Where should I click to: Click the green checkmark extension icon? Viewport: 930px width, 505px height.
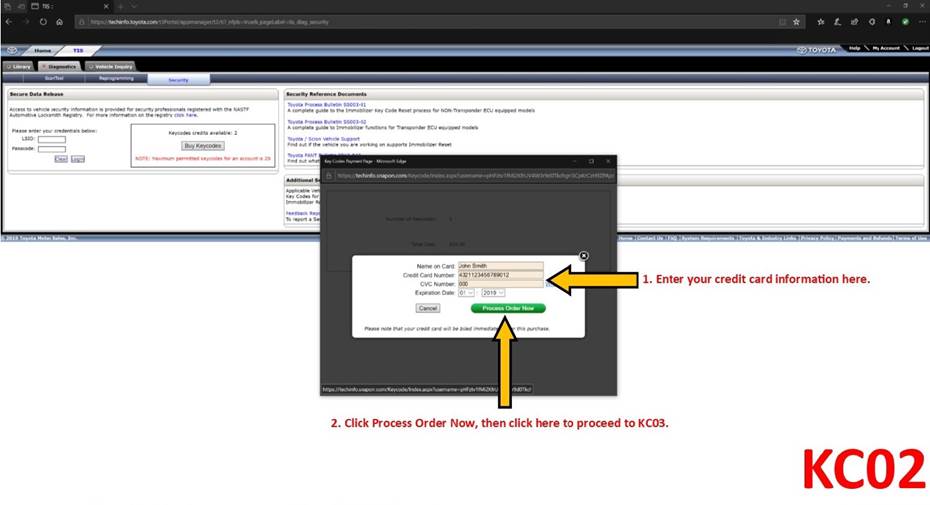[x=905, y=22]
